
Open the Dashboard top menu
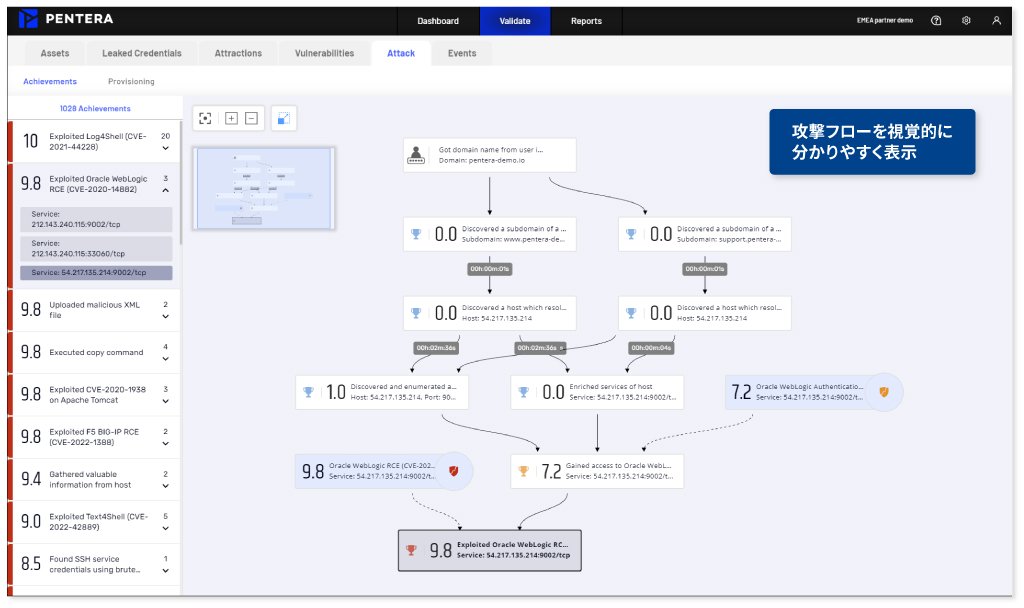(x=438, y=21)
